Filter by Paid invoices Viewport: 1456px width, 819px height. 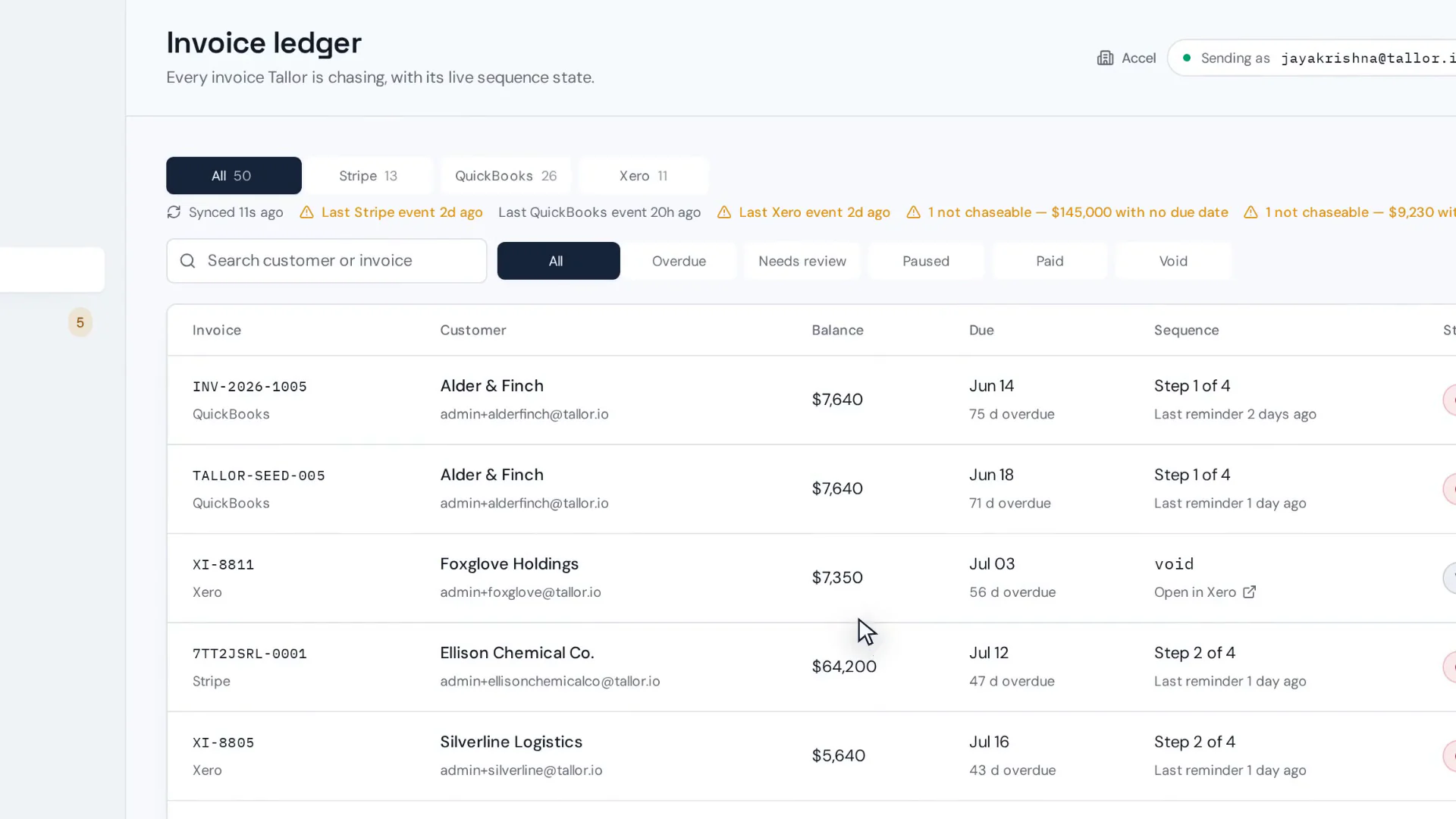pos(1050,261)
